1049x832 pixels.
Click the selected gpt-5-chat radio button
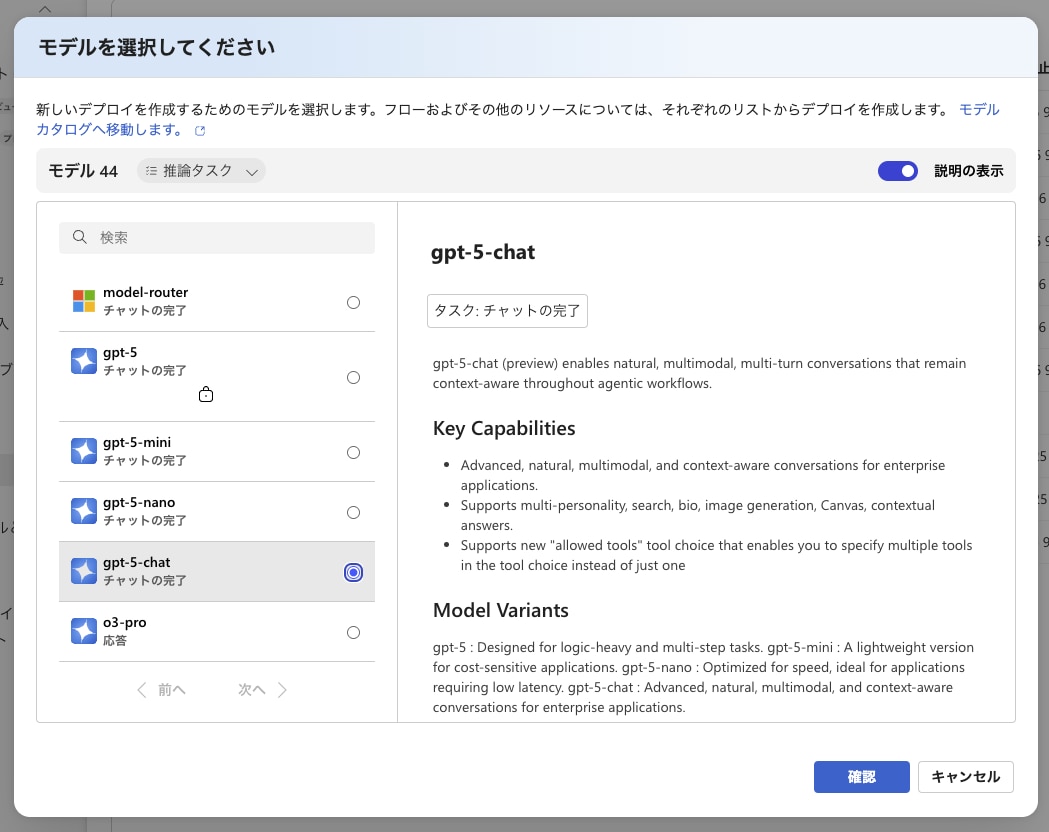(x=353, y=573)
